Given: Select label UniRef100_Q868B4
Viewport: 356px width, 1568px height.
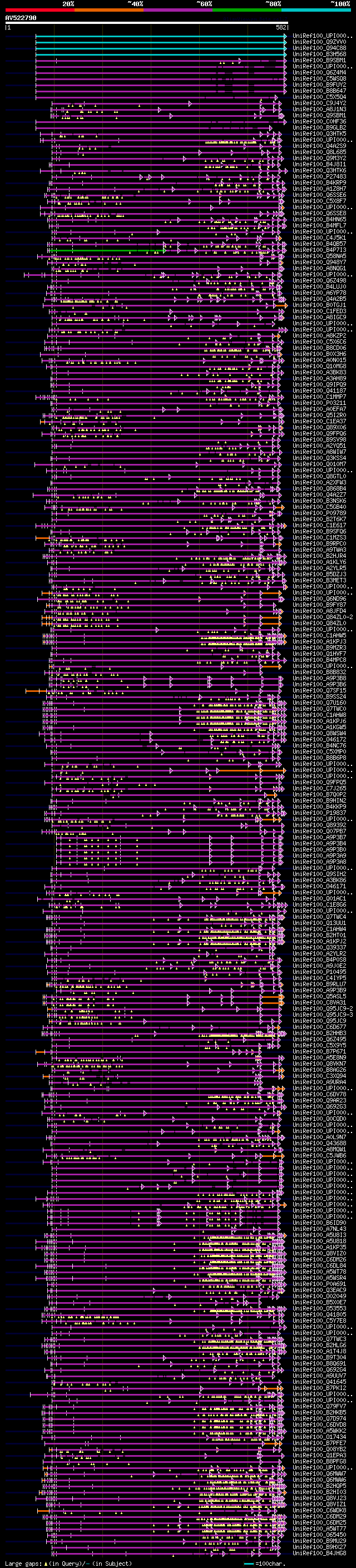Looking at the screenshot, I should (319, 489).
